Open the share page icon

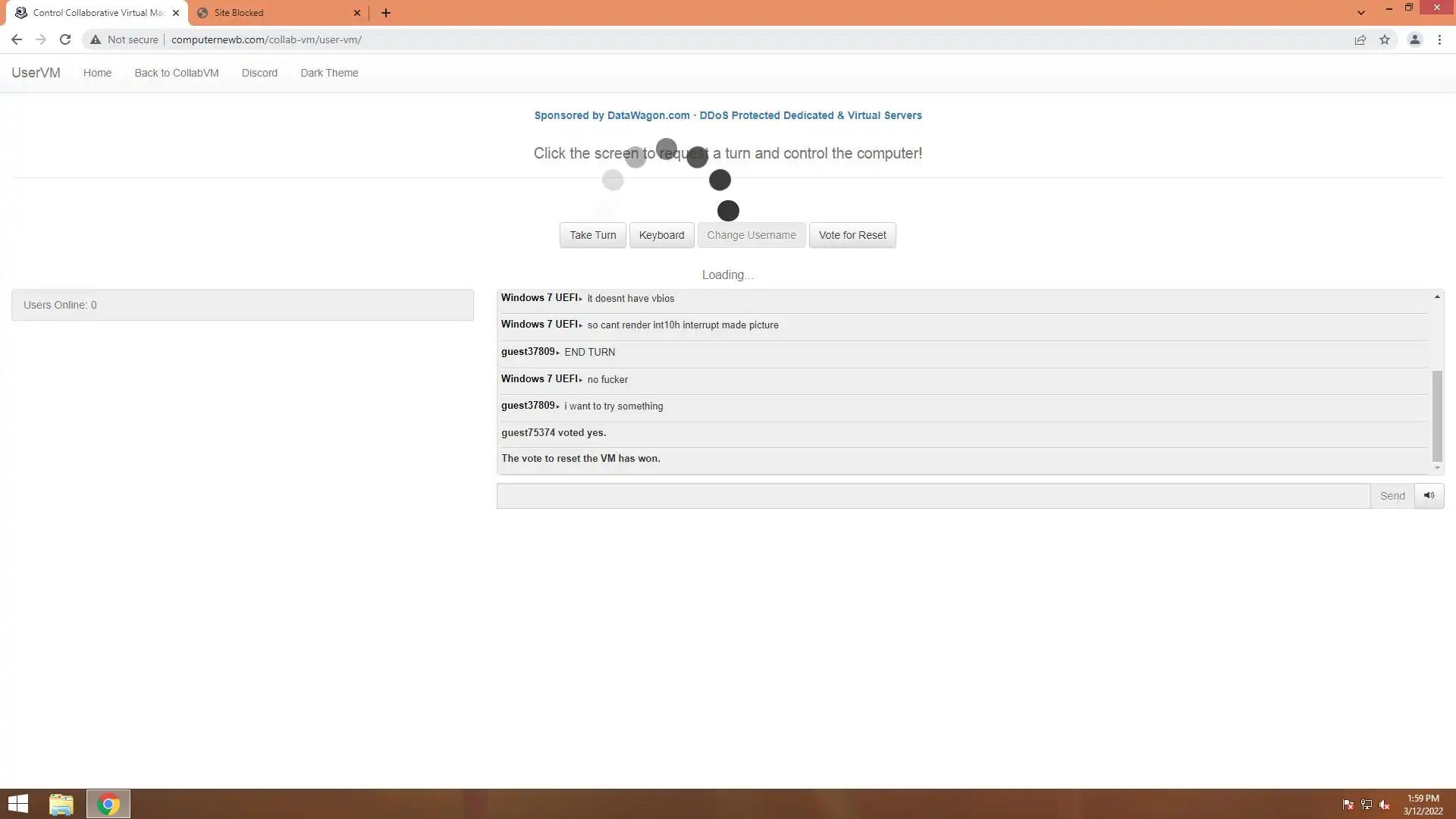(1360, 39)
